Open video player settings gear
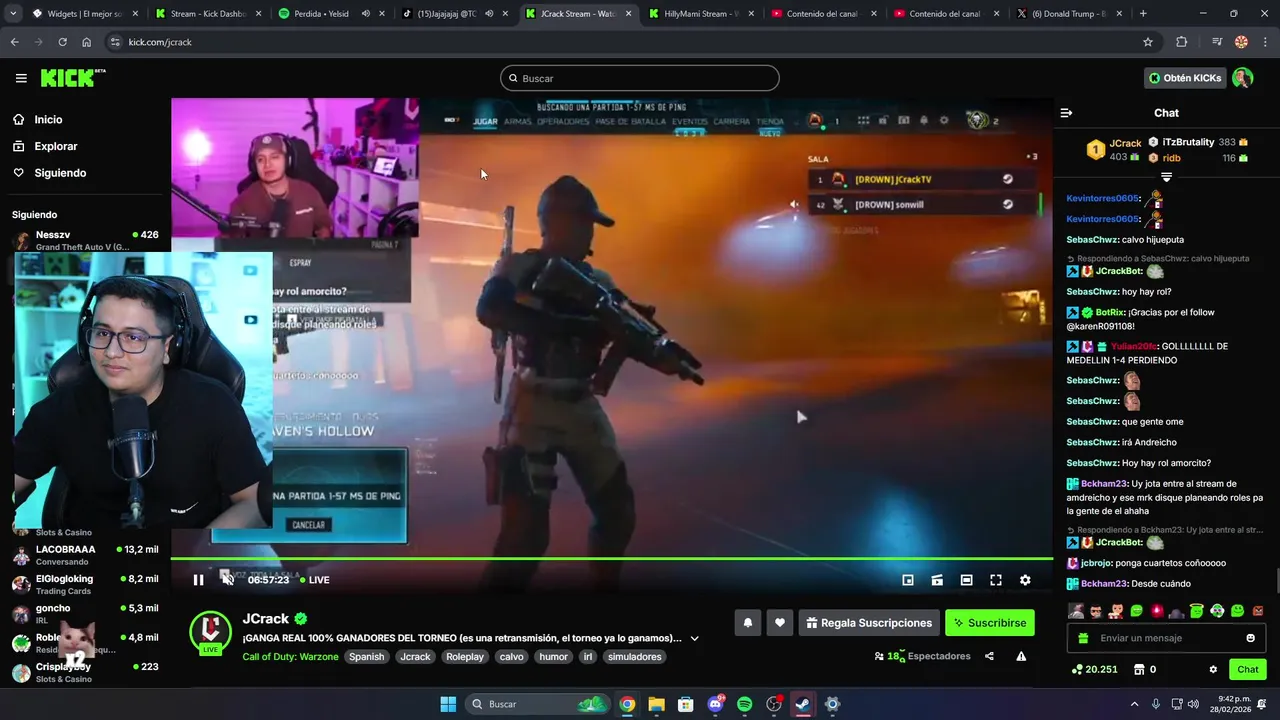 [x=1025, y=580]
